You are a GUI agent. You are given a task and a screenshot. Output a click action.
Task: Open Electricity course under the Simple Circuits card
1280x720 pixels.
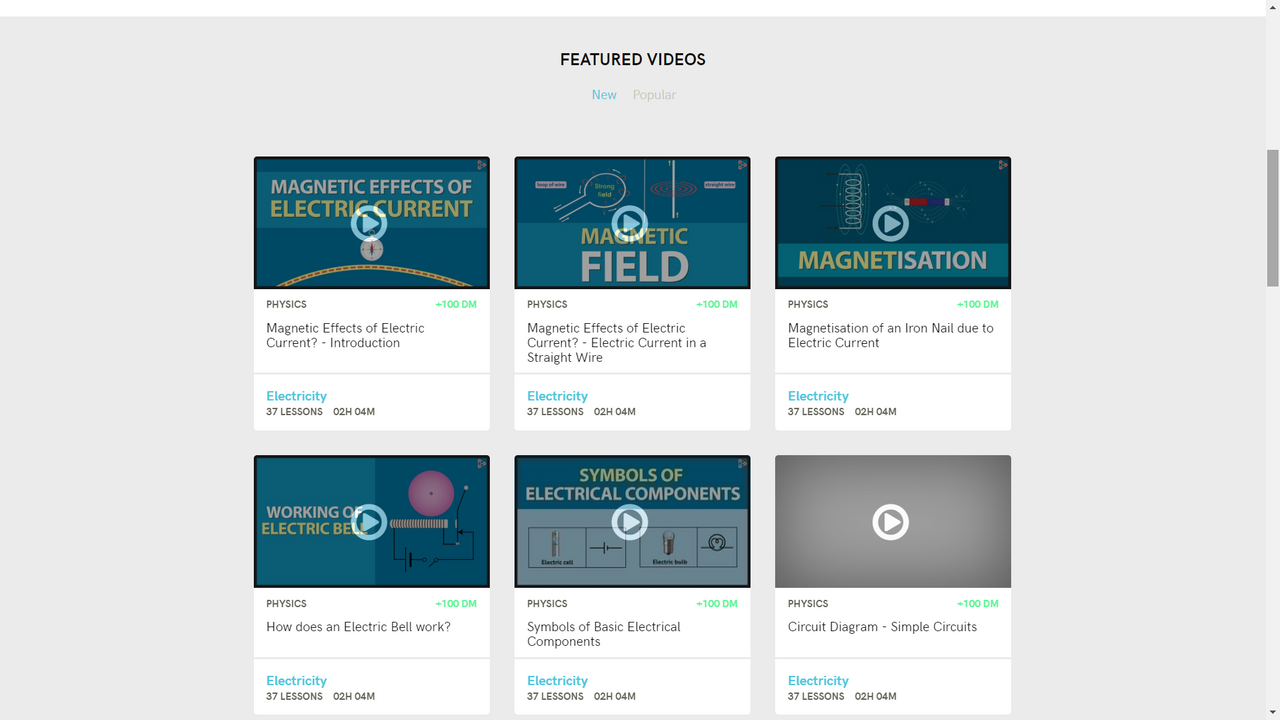[x=818, y=681]
